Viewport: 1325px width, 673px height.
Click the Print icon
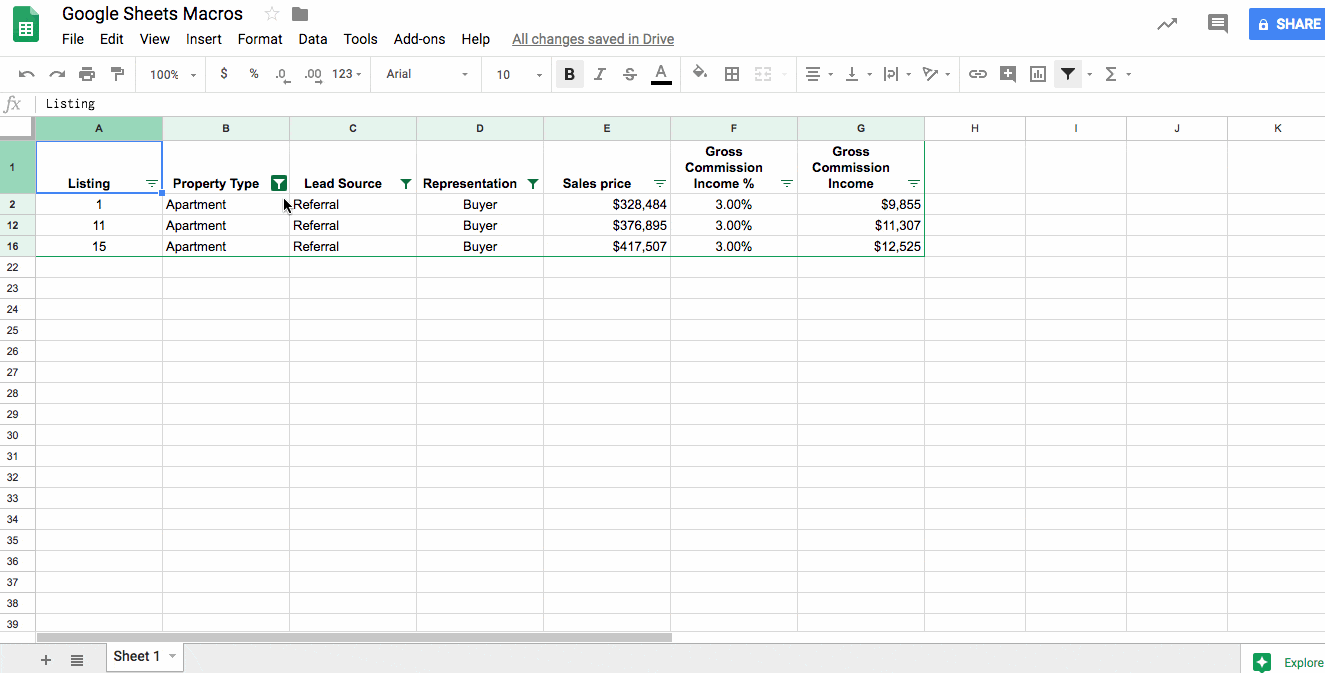click(87, 74)
